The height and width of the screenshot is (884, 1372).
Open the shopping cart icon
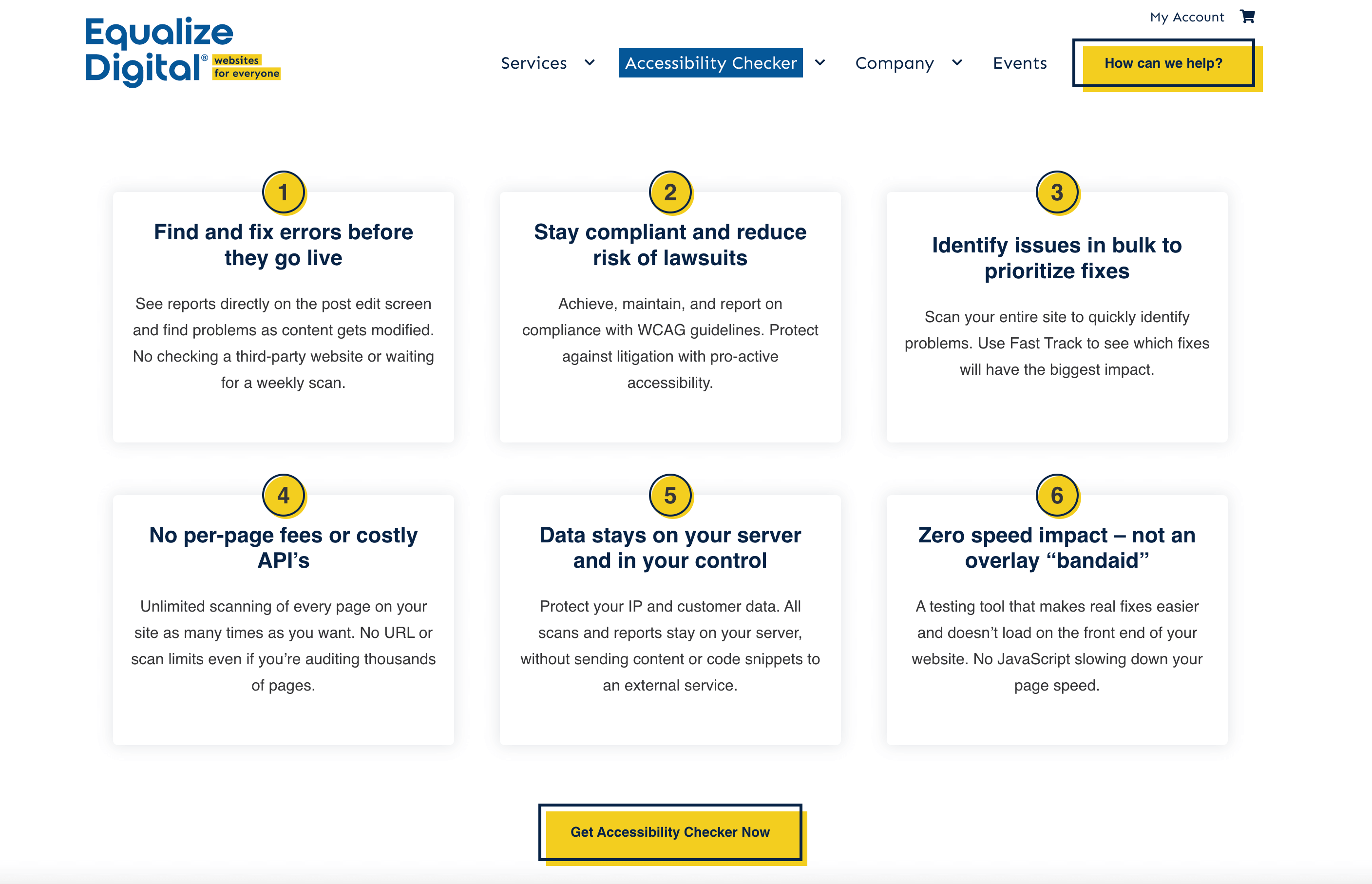1247,17
